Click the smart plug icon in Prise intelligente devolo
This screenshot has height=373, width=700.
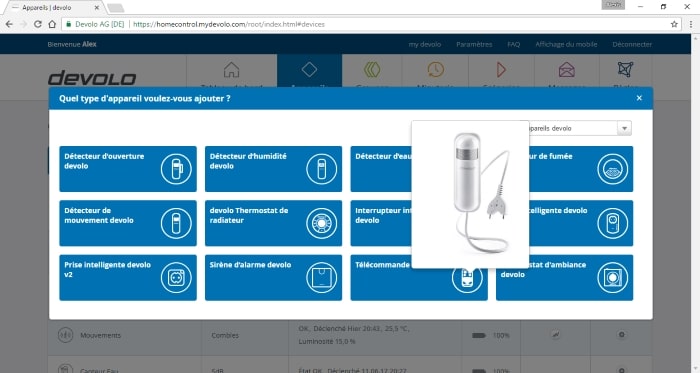click(x=612, y=223)
